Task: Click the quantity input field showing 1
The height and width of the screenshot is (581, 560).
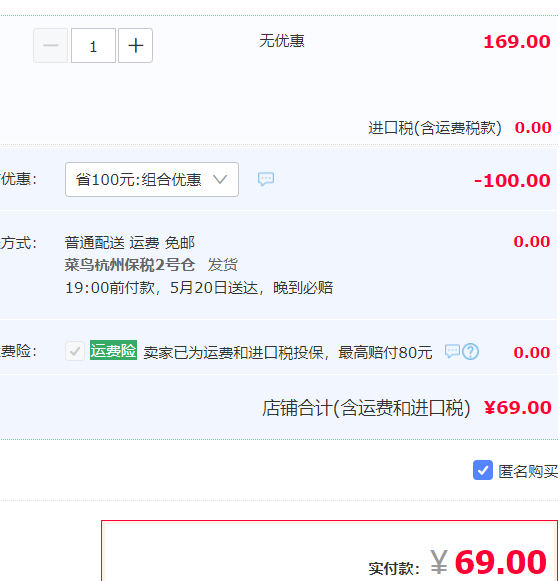Action: click(93, 46)
